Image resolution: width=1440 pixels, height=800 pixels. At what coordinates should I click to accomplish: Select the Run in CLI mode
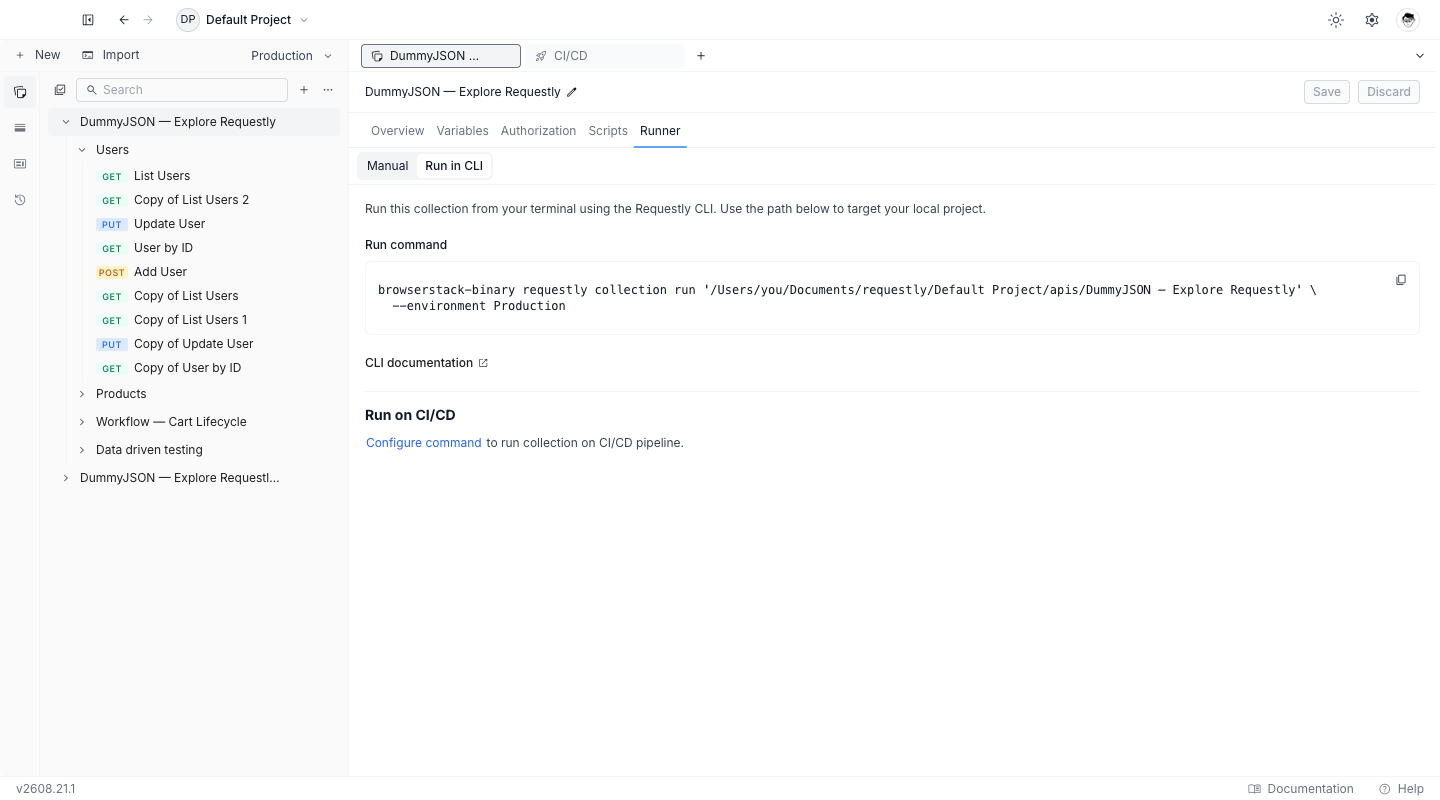454,166
